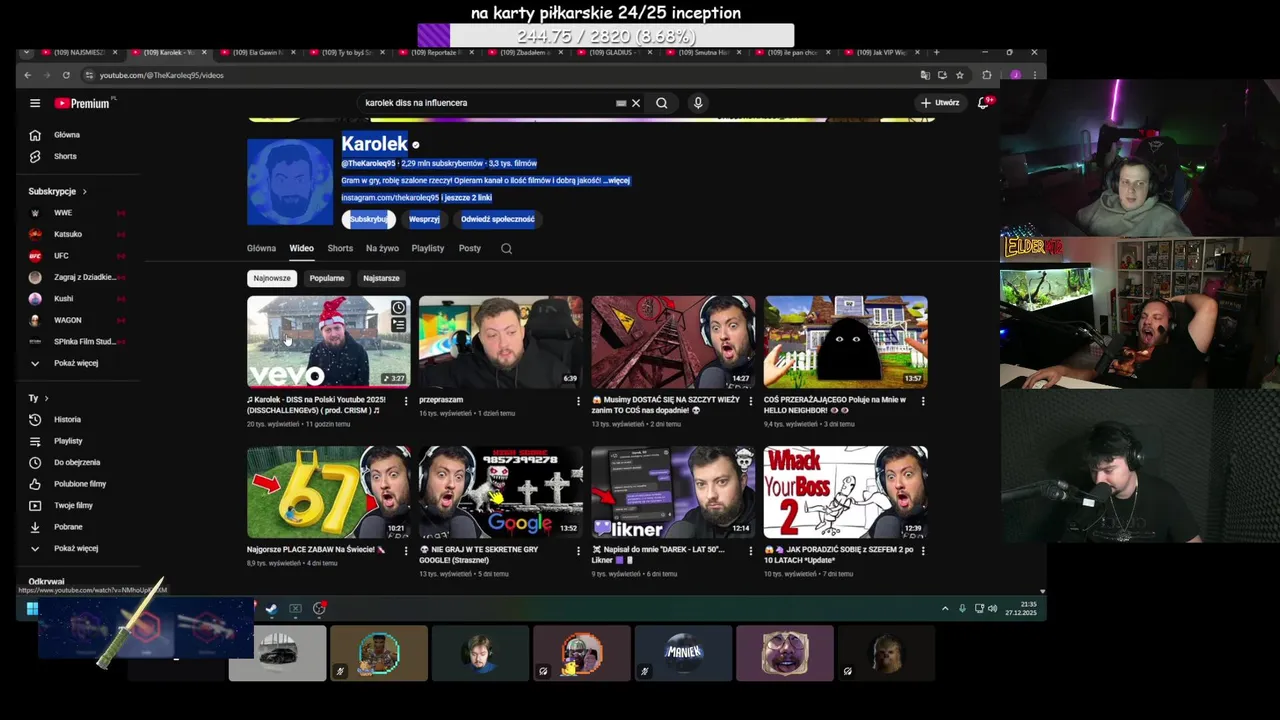Open the Steam icon on the taskbar
1280x720 pixels.
click(x=271, y=608)
